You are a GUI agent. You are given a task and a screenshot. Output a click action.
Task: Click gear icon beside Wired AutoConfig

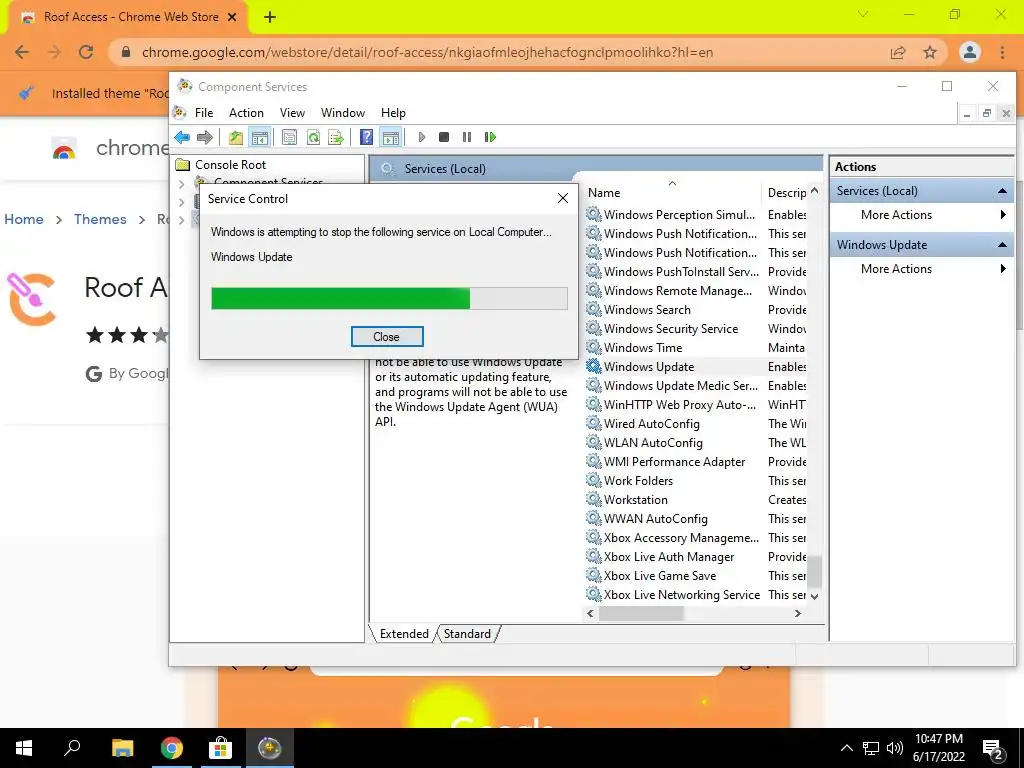tap(593, 424)
